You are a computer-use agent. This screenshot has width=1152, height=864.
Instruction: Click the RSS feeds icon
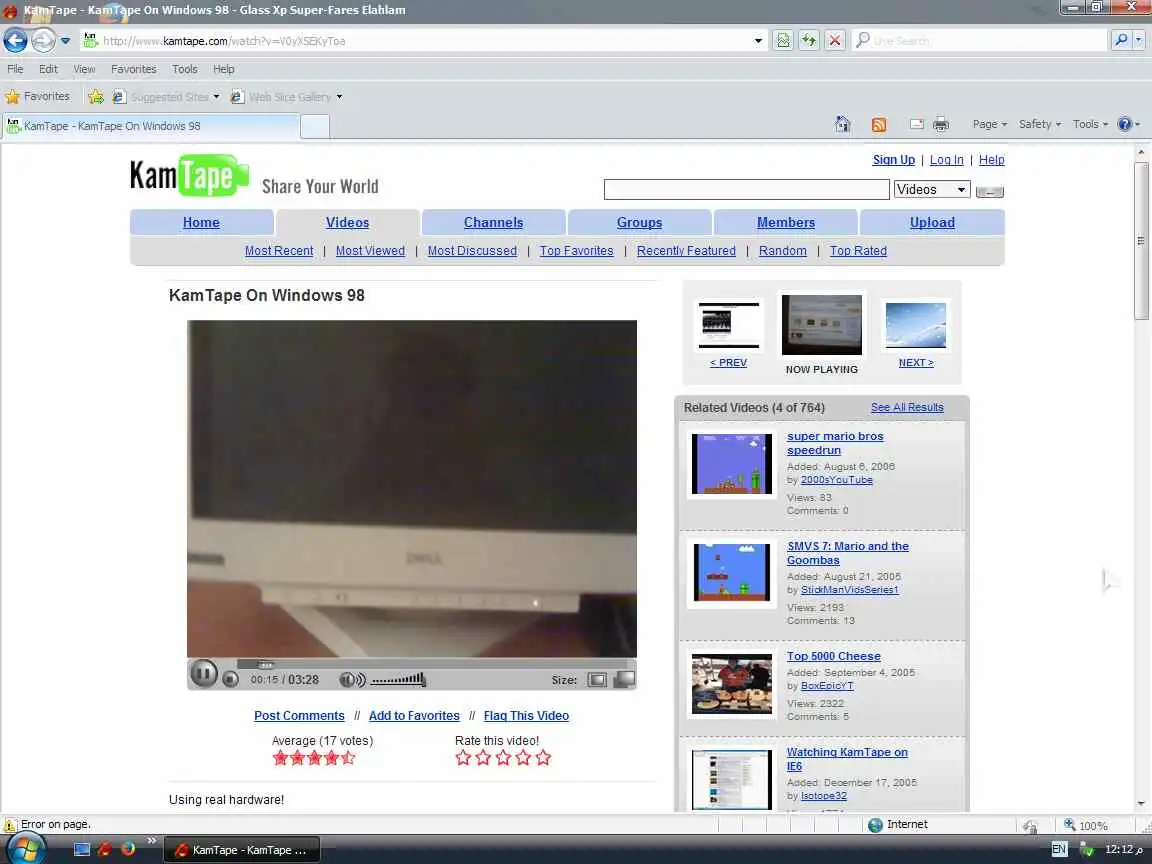879,124
